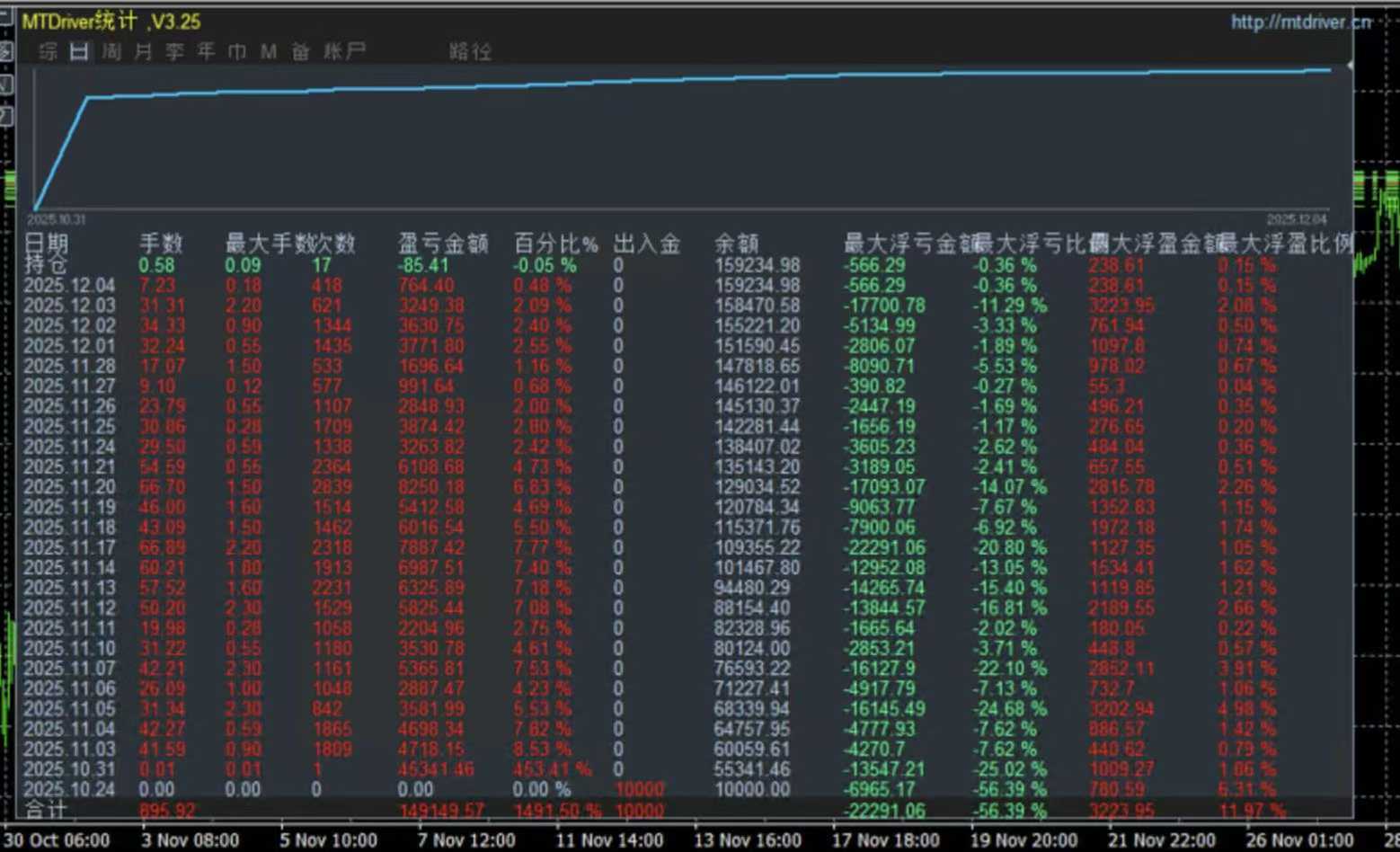Click the floating loss percent -20.80 %
Viewport: 1400px width, 852px height.
[x=1009, y=548]
